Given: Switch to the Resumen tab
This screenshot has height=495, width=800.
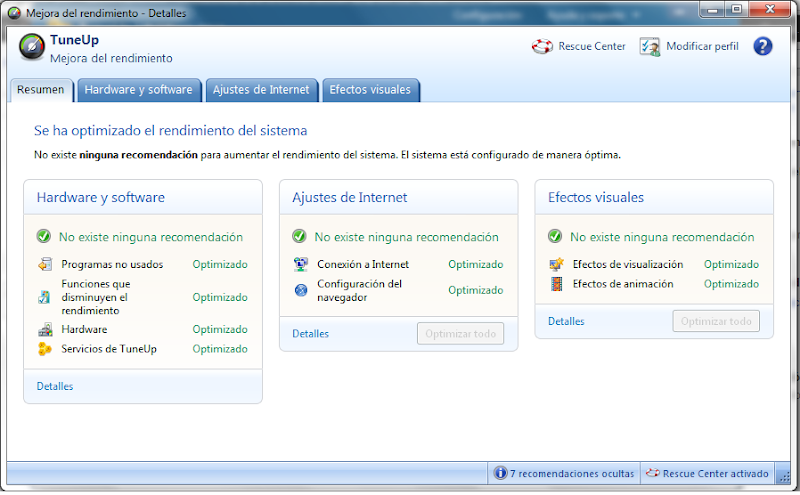Looking at the screenshot, I should (40, 90).
